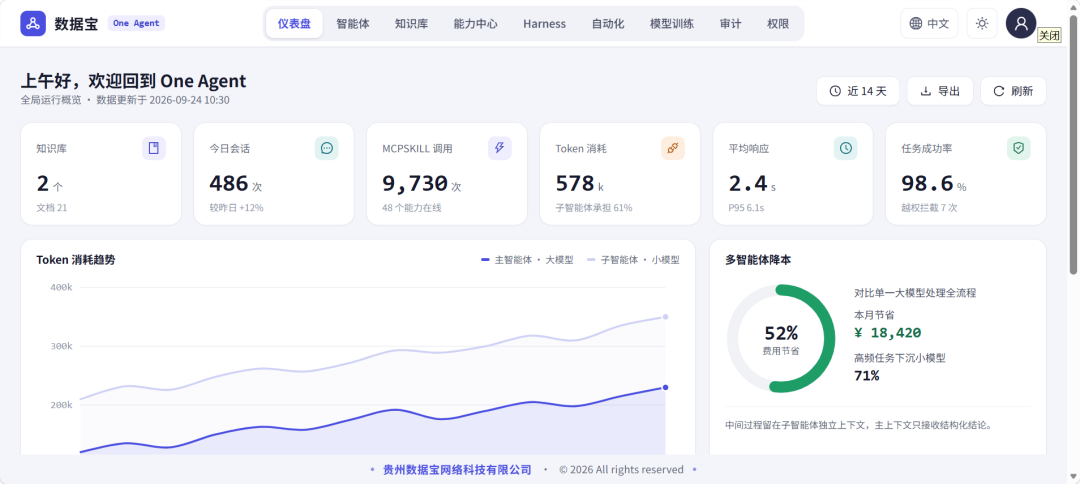Click the ¥ 18,420 savings amount
Image resolution: width=1080 pixels, height=484 pixels.
(x=887, y=333)
